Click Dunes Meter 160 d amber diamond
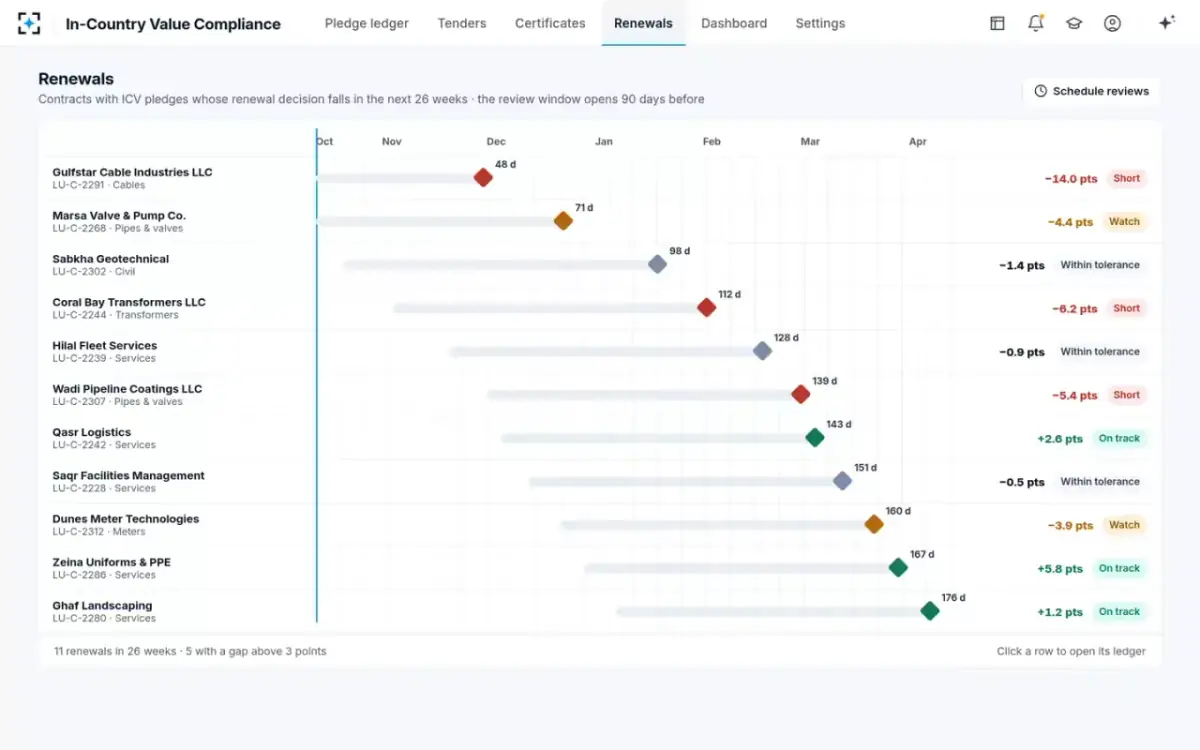Viewport: 1200px width, 750px height. tap(874, 524)
